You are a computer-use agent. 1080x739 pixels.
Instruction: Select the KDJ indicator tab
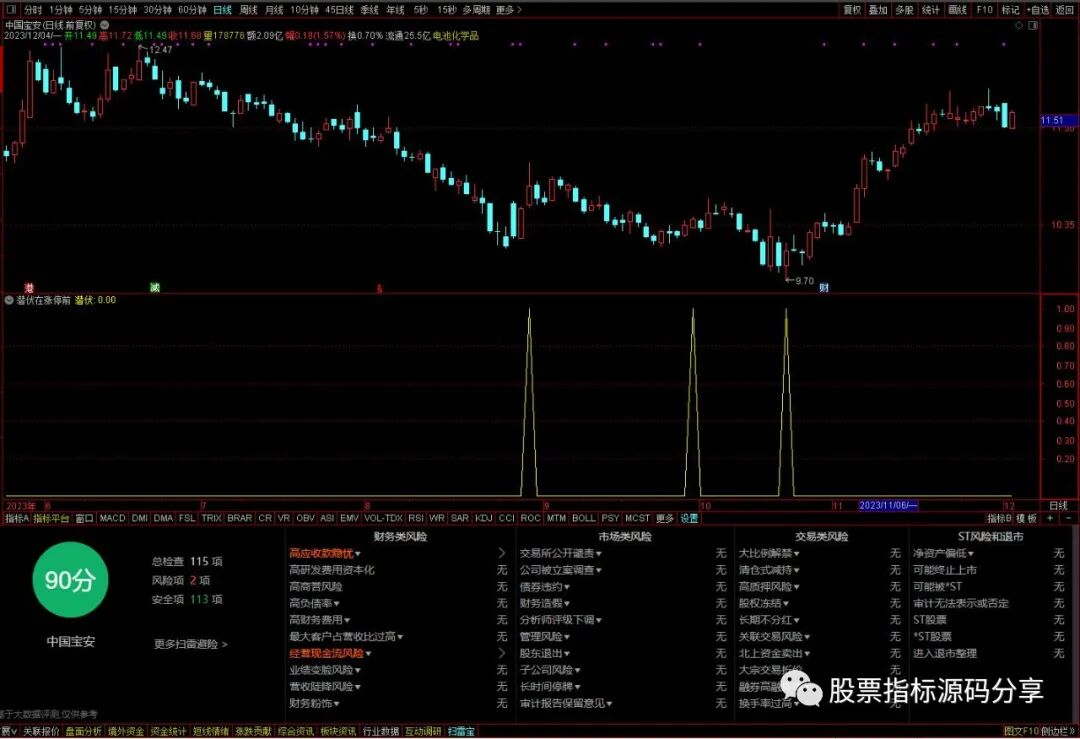coord(484,518)
